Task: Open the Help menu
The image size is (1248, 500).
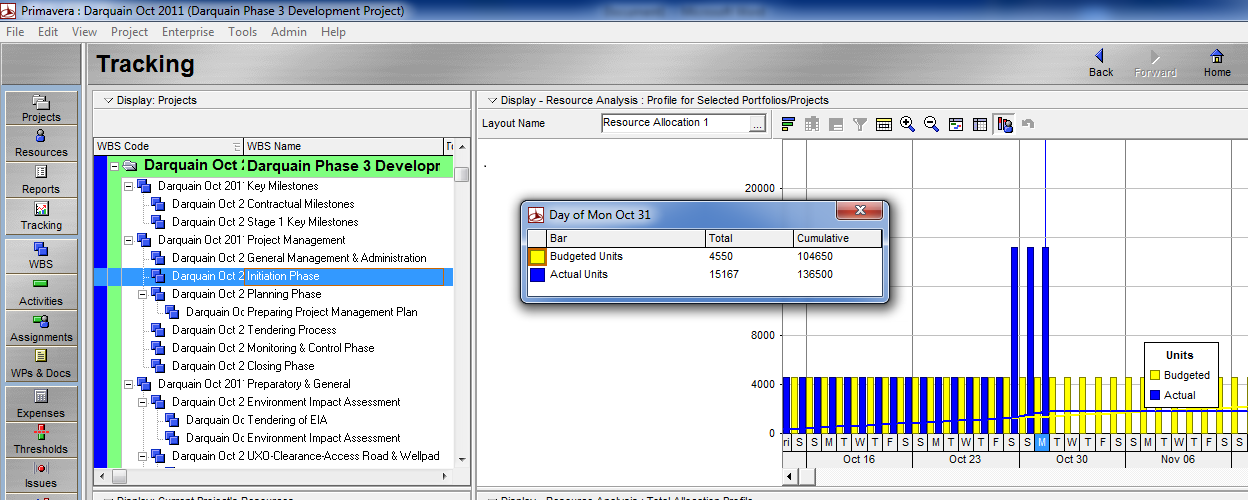Action: pos(333,32)
